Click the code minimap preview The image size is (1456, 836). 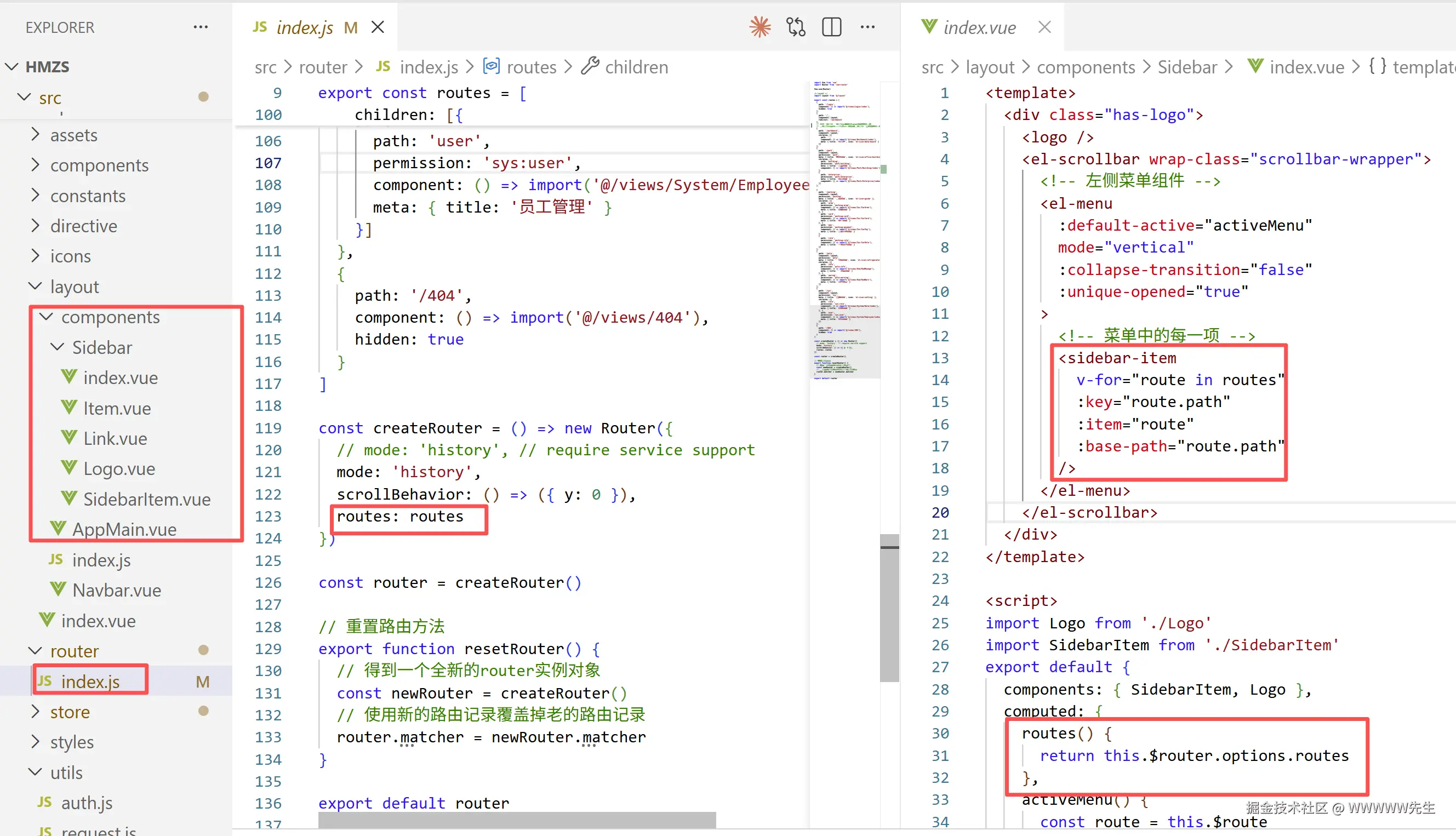click(844, 230)
